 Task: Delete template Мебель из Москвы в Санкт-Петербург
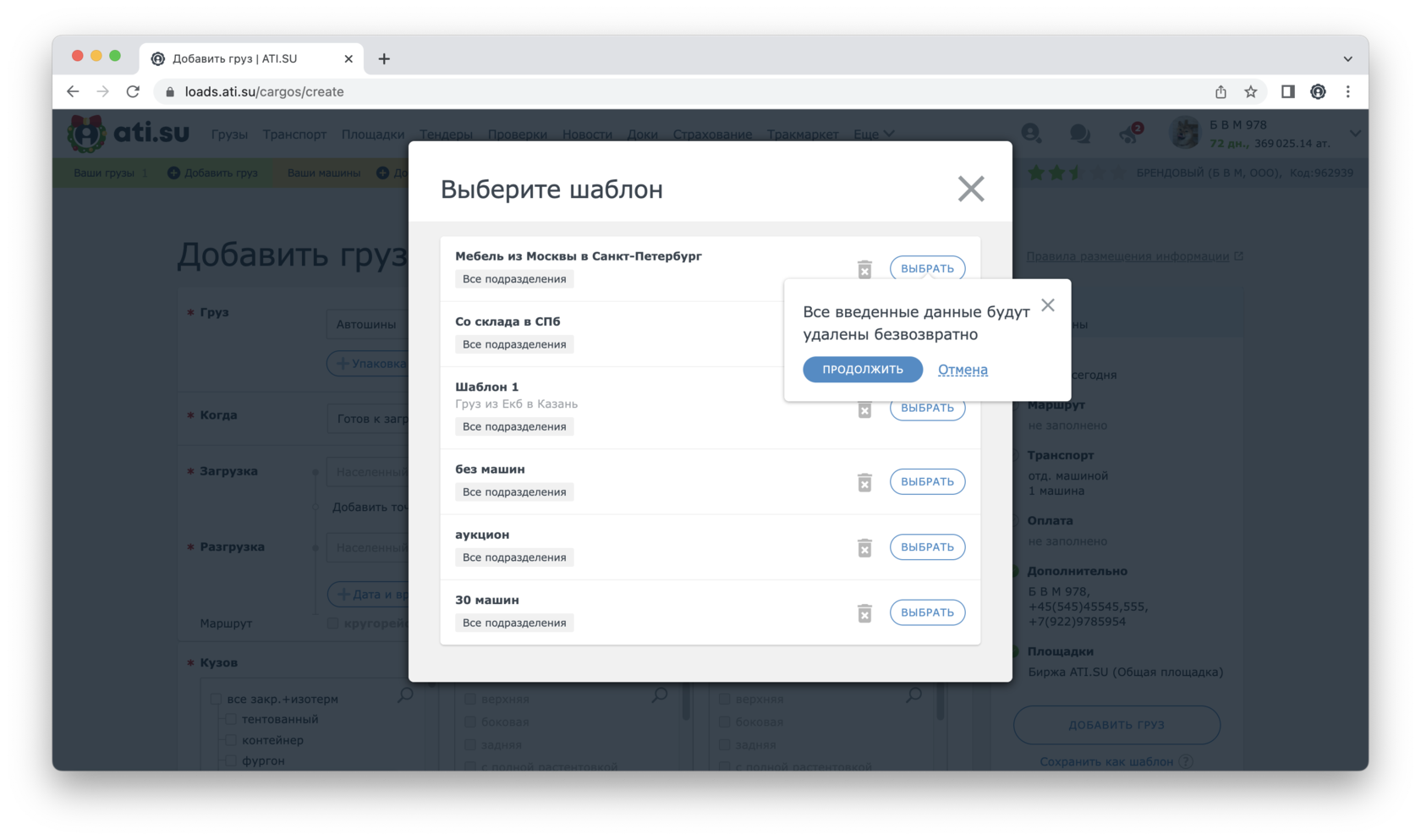864,269
